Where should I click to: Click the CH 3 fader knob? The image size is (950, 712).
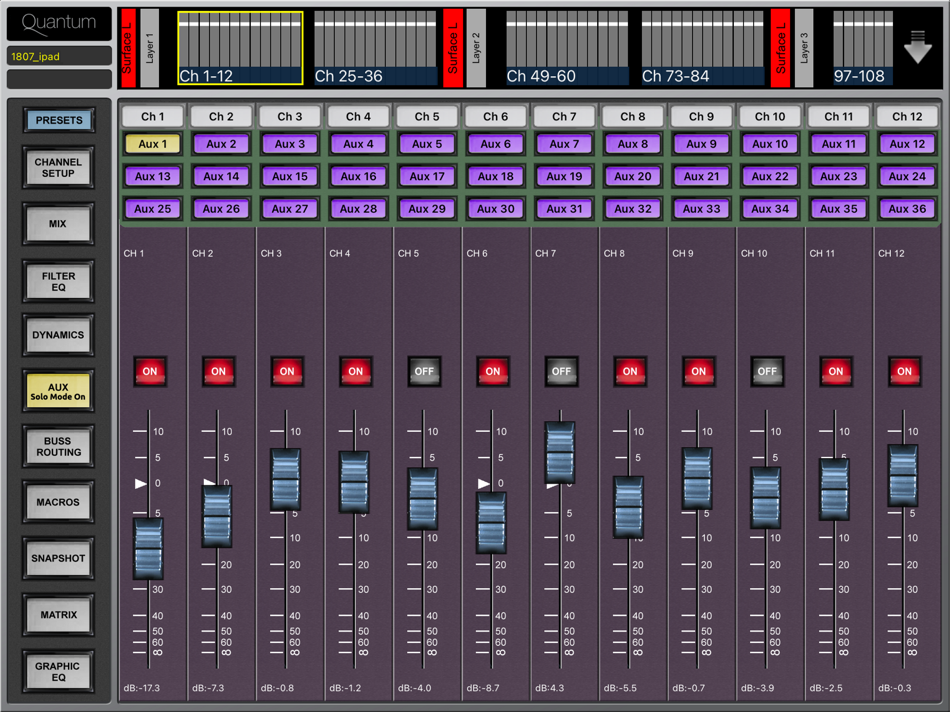(x=285, y=479)
